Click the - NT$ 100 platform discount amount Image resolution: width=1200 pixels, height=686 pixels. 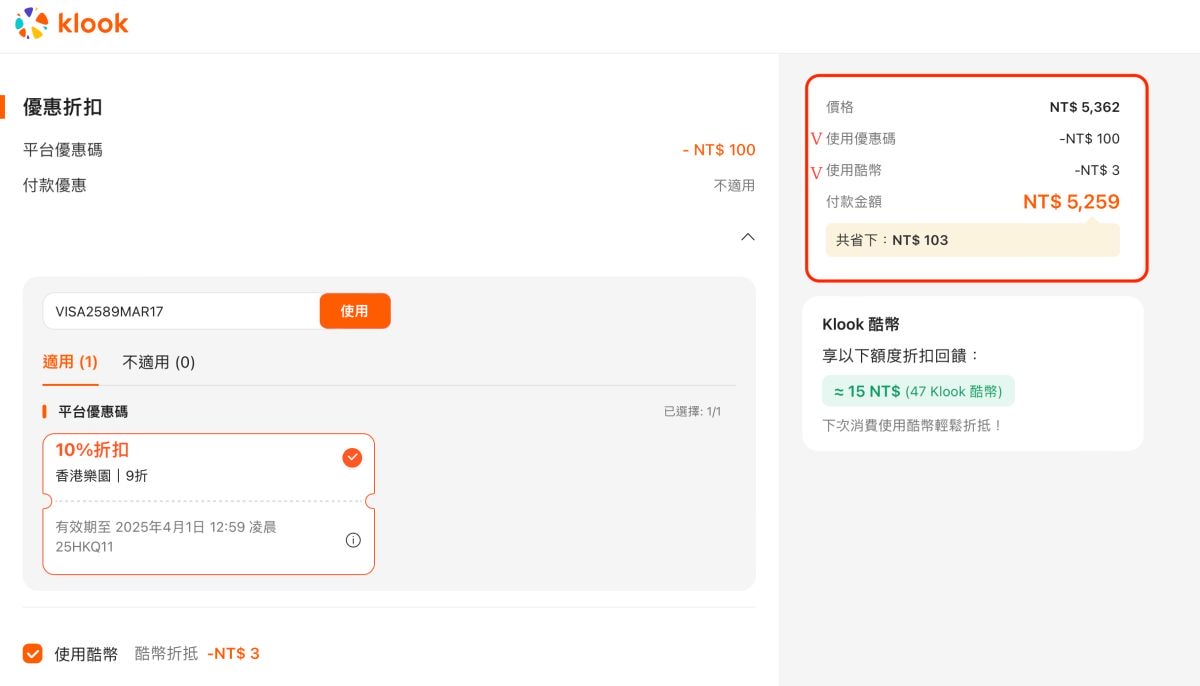pos(719,150)
